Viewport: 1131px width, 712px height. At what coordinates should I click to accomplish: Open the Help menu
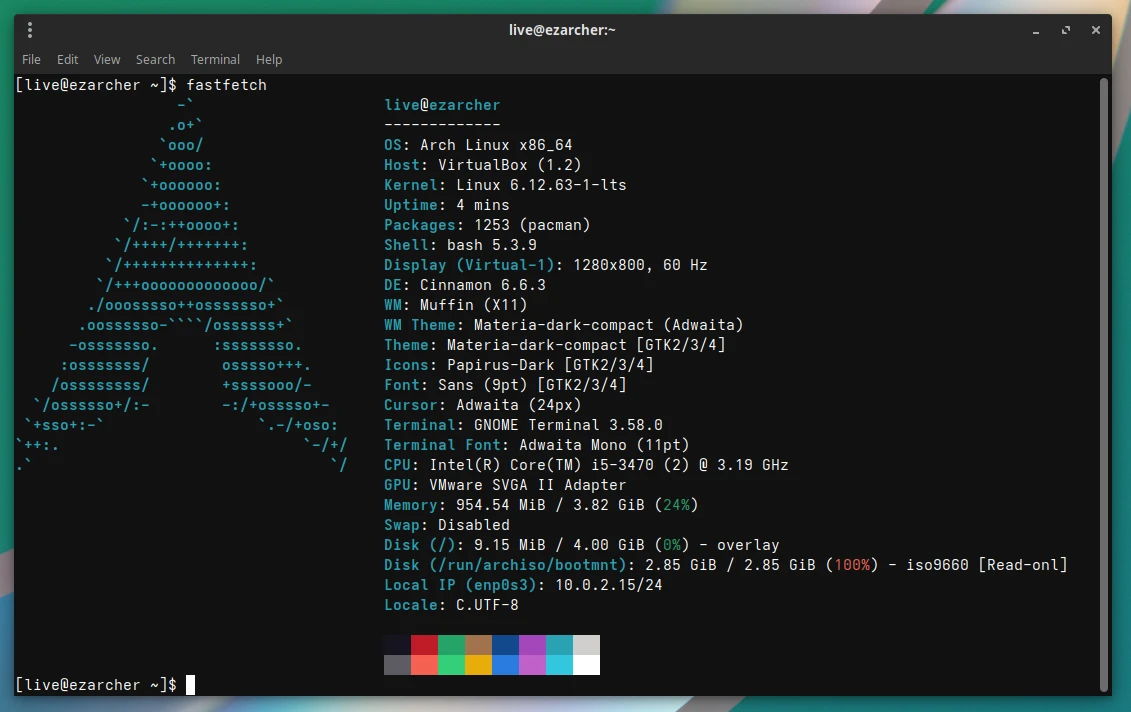click(269, 59)
